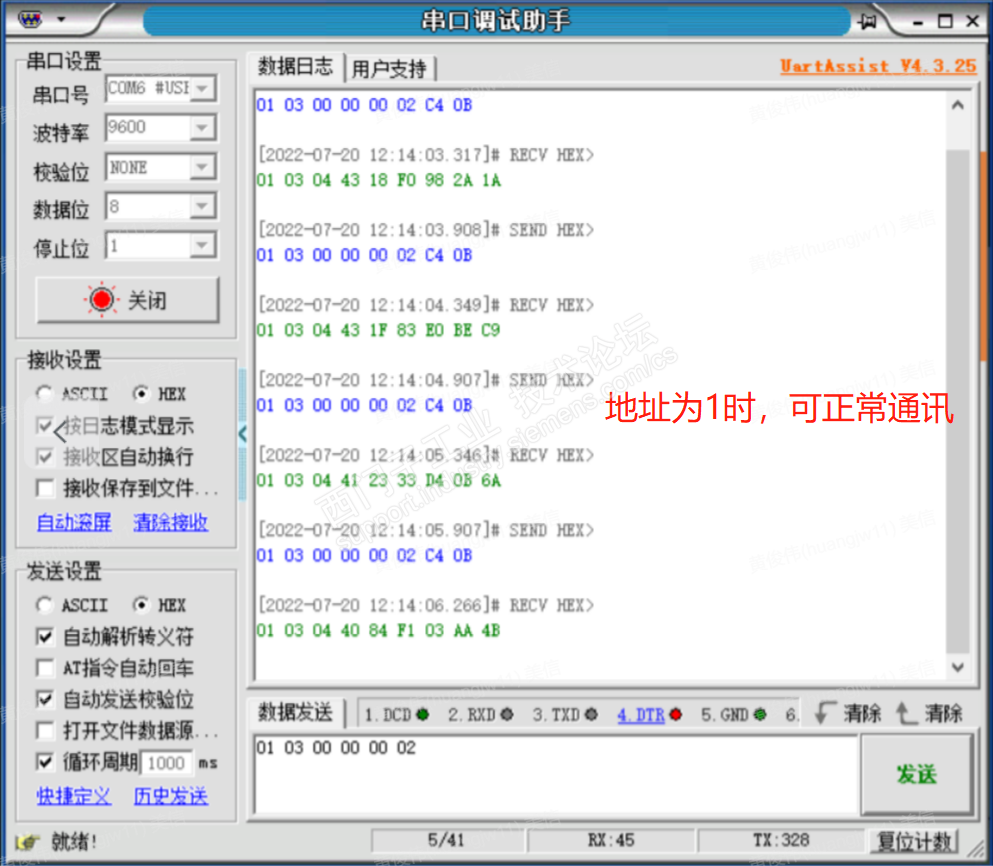
Task: Click the red serial port status icon
Action: [x=101, y=300]
